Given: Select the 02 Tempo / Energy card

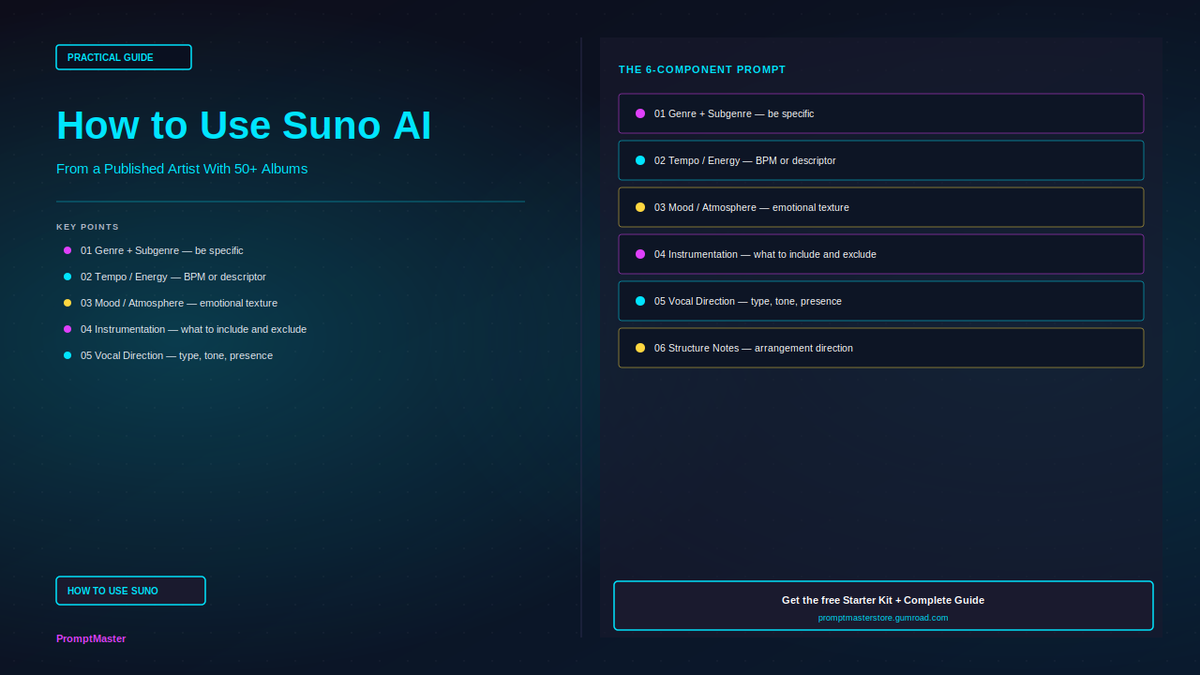Looking at the screenshot, I should (x=881, y=160).
